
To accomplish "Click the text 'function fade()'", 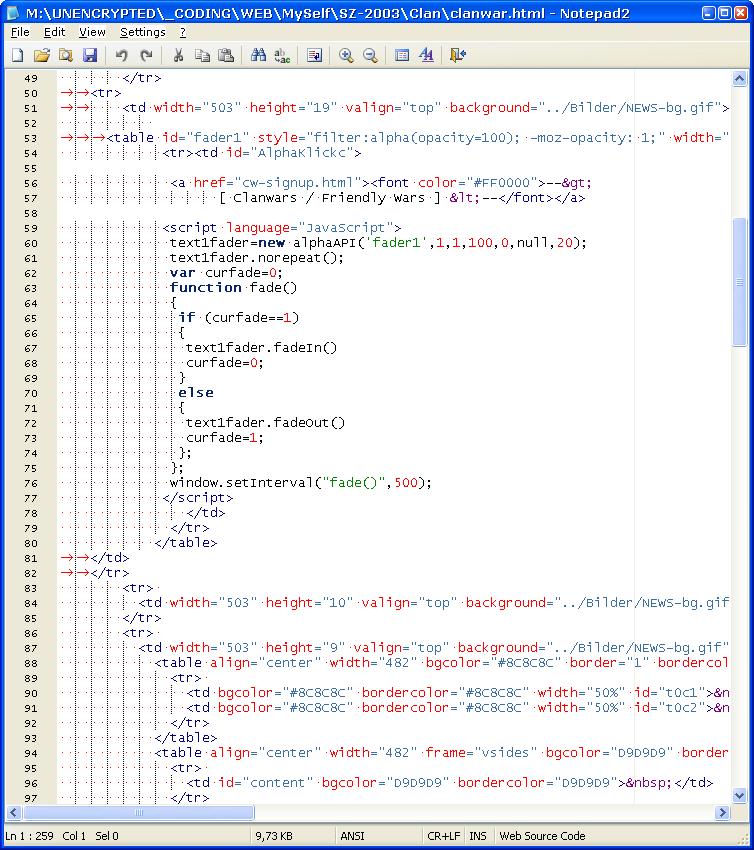I will pyautogui.click(x=234, y=287).
